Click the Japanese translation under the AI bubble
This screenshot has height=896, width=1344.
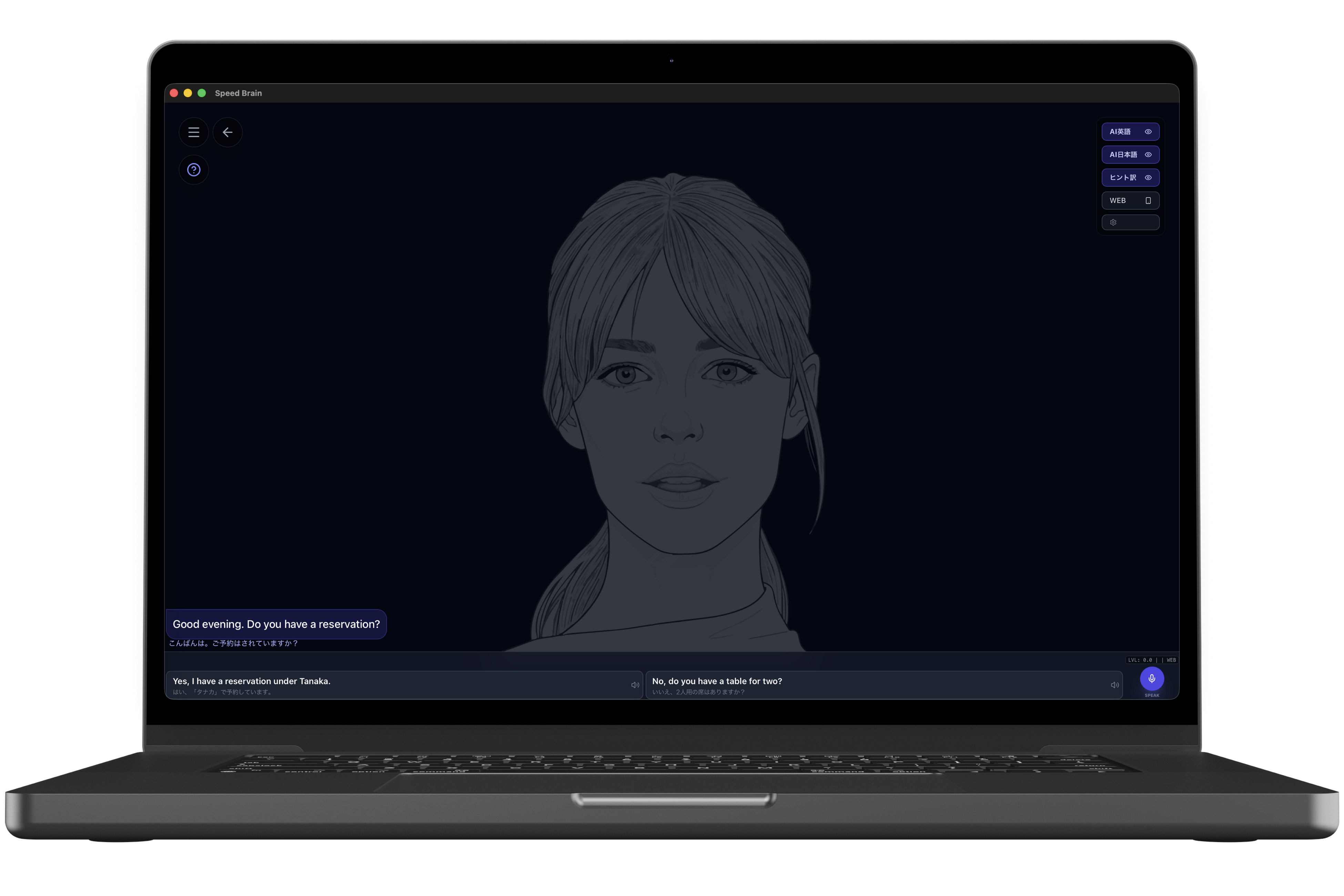tap(233, 643)
